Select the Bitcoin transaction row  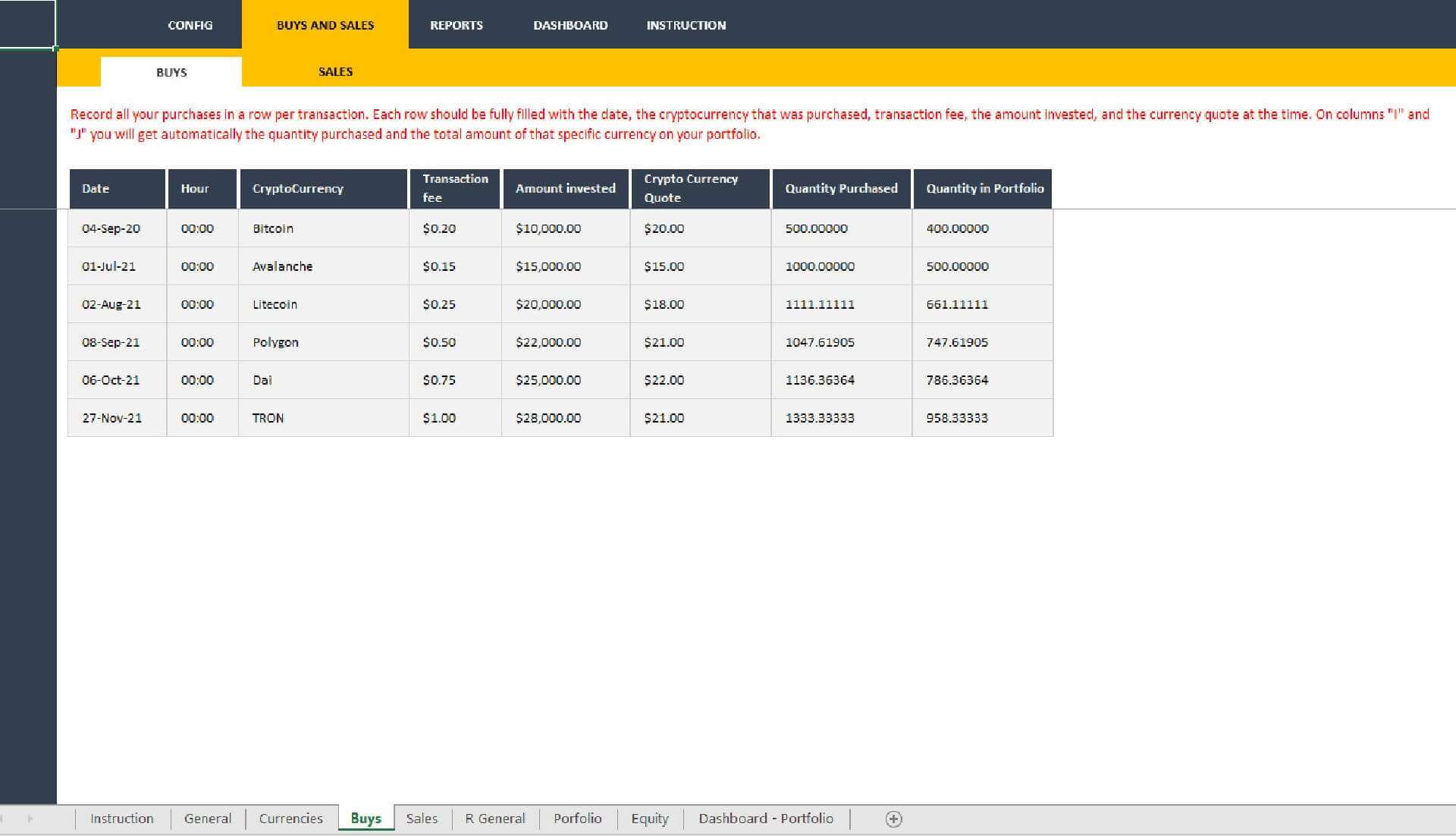point(561,228)
